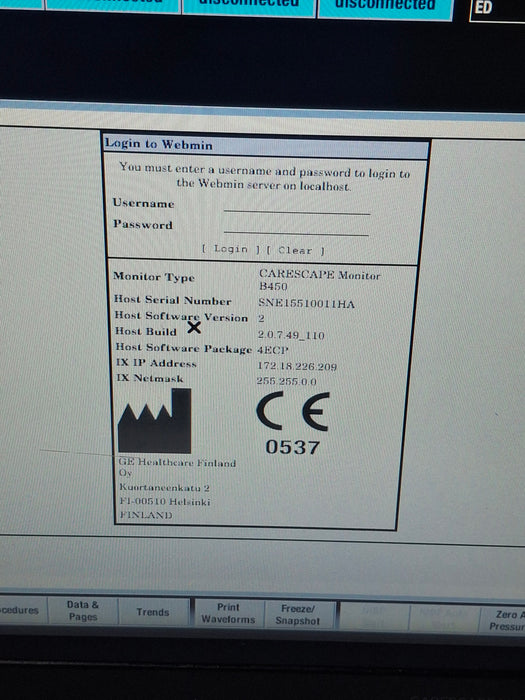Viewport: 525px width, 700px height.
Task: Select Host Software Version label
Action: tap(181, 316)
